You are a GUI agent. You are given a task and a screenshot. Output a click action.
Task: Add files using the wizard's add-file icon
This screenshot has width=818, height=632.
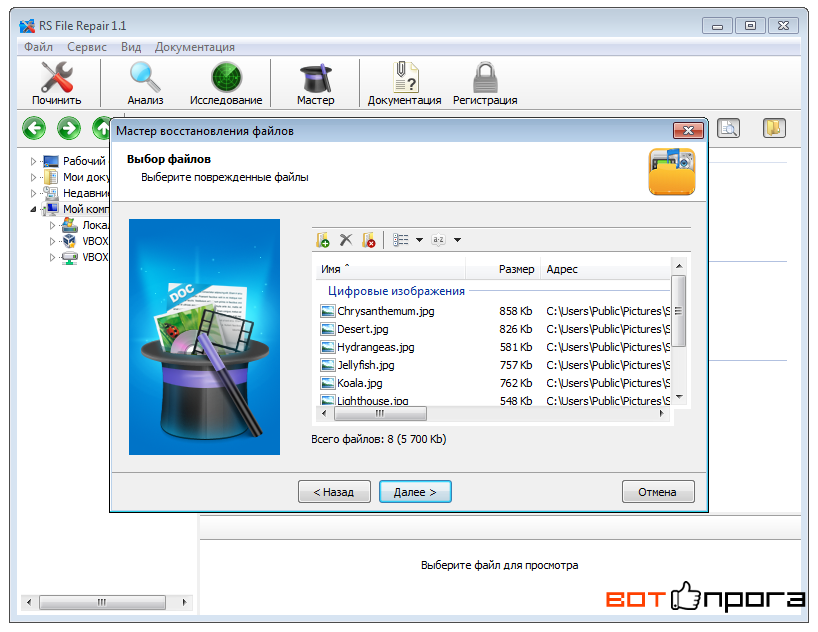[x=323, y=240]
